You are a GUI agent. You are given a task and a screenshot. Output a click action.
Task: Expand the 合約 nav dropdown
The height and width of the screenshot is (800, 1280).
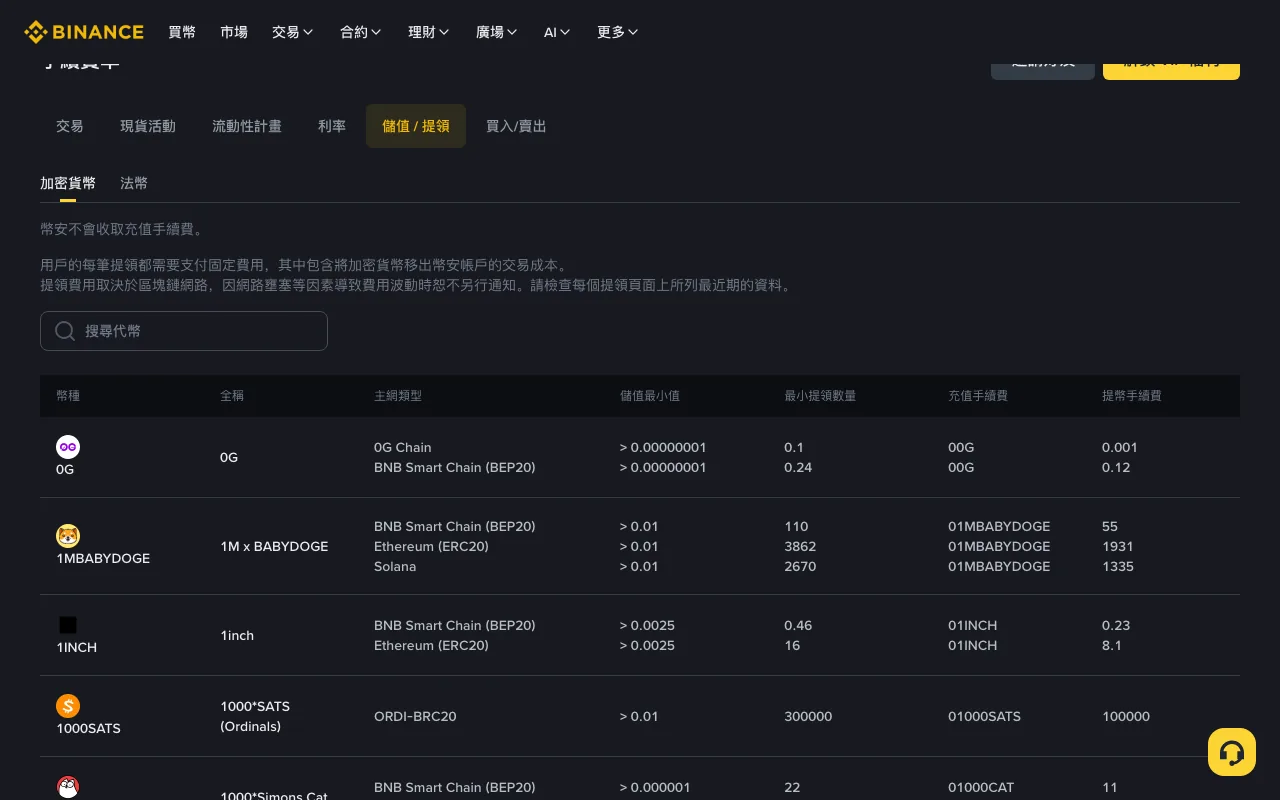coord(360,32)
